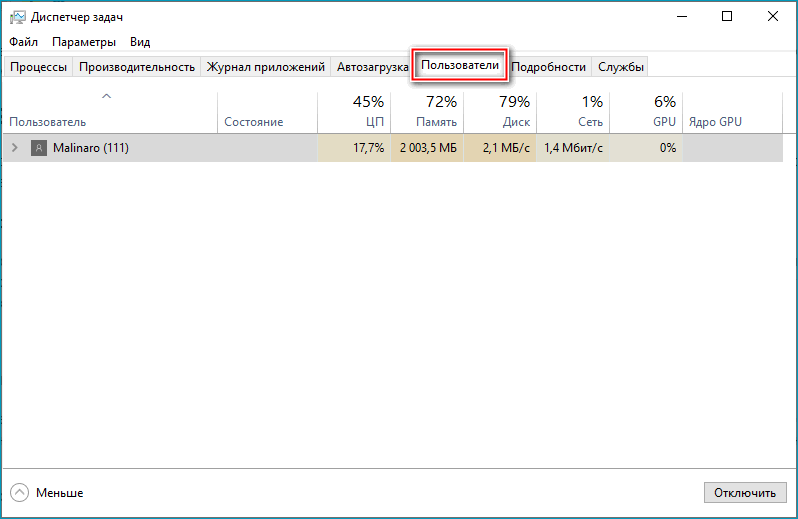Open the Вид menu
This screenshot has width=798, height=519.
(x=140, y=42)
